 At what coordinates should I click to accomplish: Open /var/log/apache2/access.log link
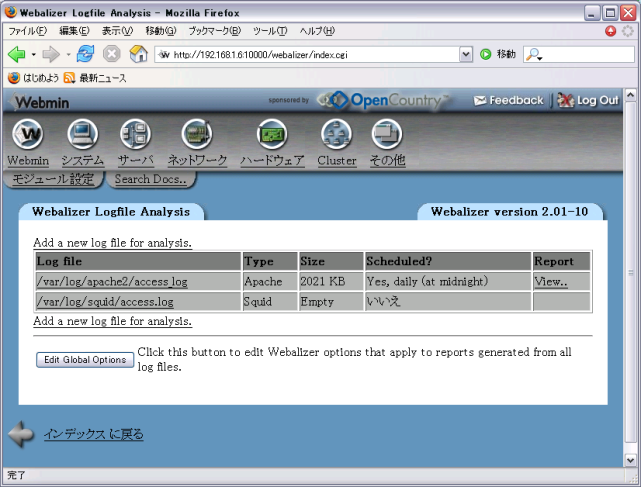click(111, 282)
